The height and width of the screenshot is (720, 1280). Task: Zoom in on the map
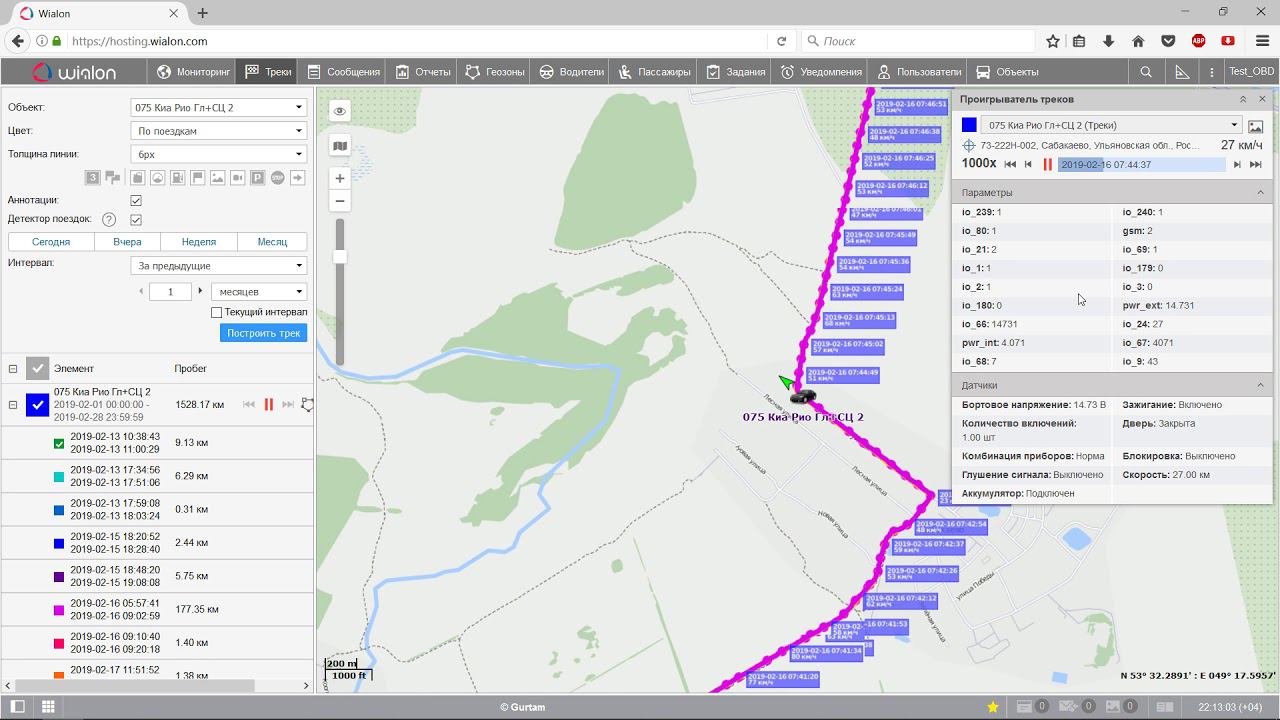tap(340, 178)
